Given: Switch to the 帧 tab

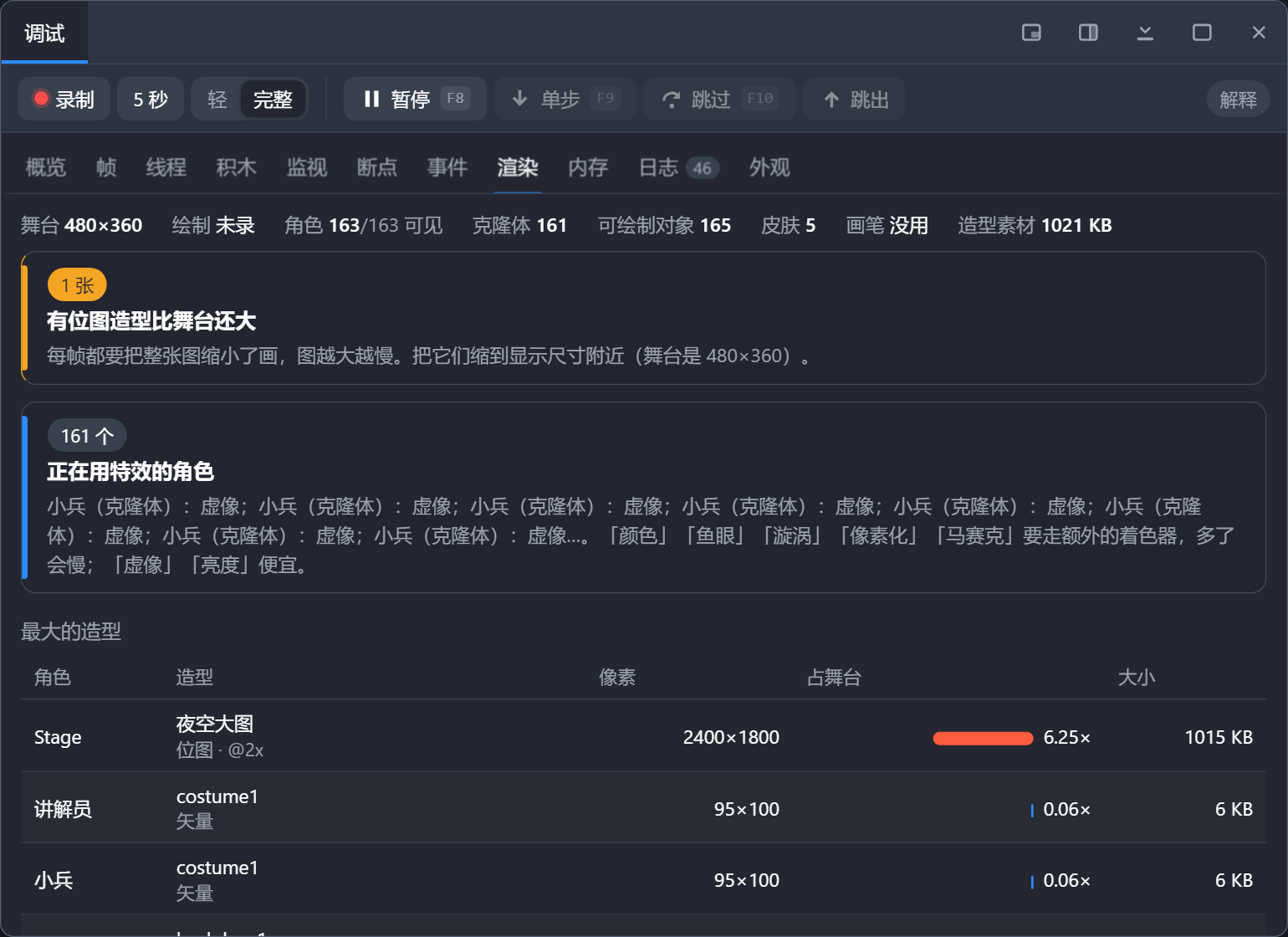Looking at the screenshot, I should point(106,167).
